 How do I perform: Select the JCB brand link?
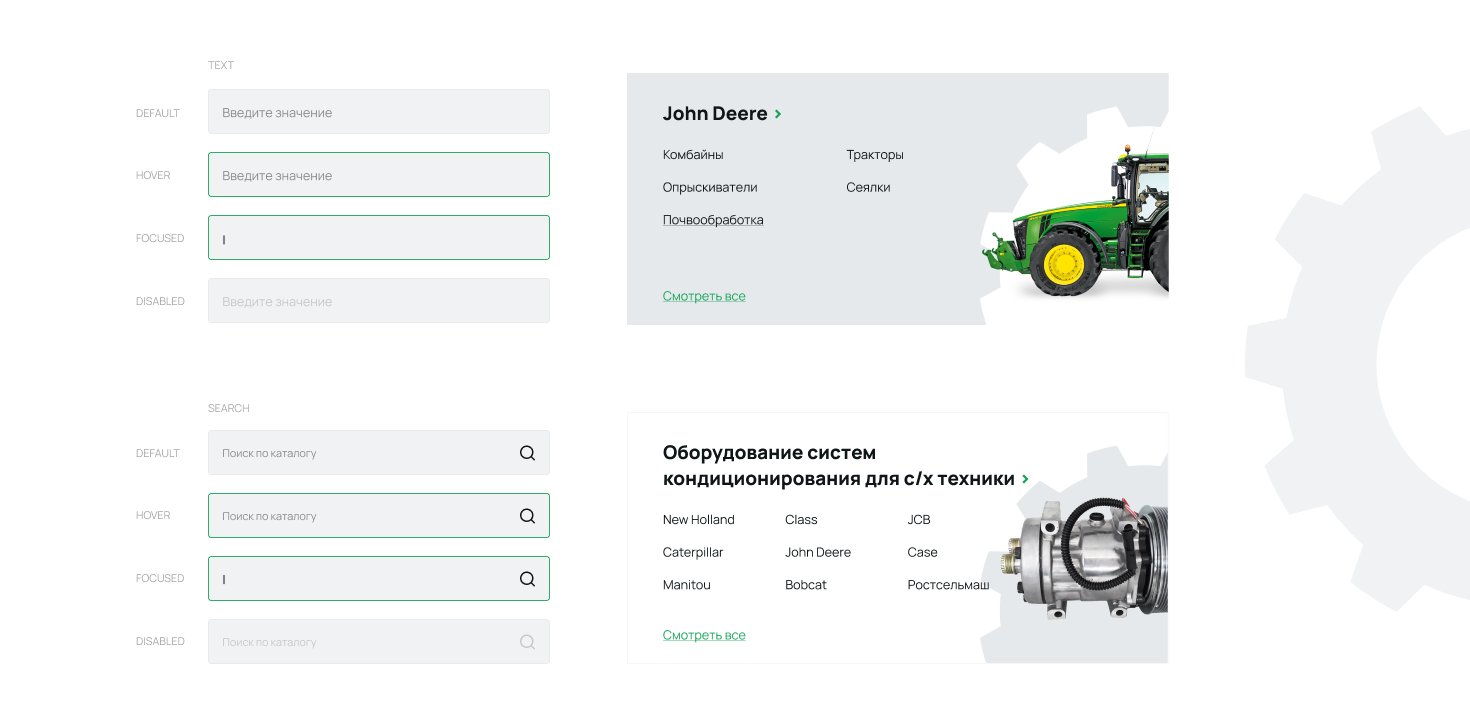(919, 520)
